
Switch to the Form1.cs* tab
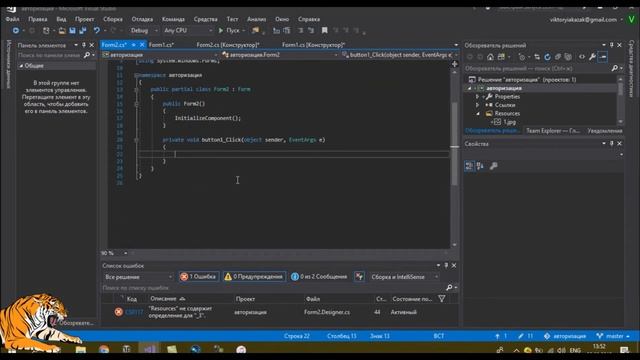point(161,45)
